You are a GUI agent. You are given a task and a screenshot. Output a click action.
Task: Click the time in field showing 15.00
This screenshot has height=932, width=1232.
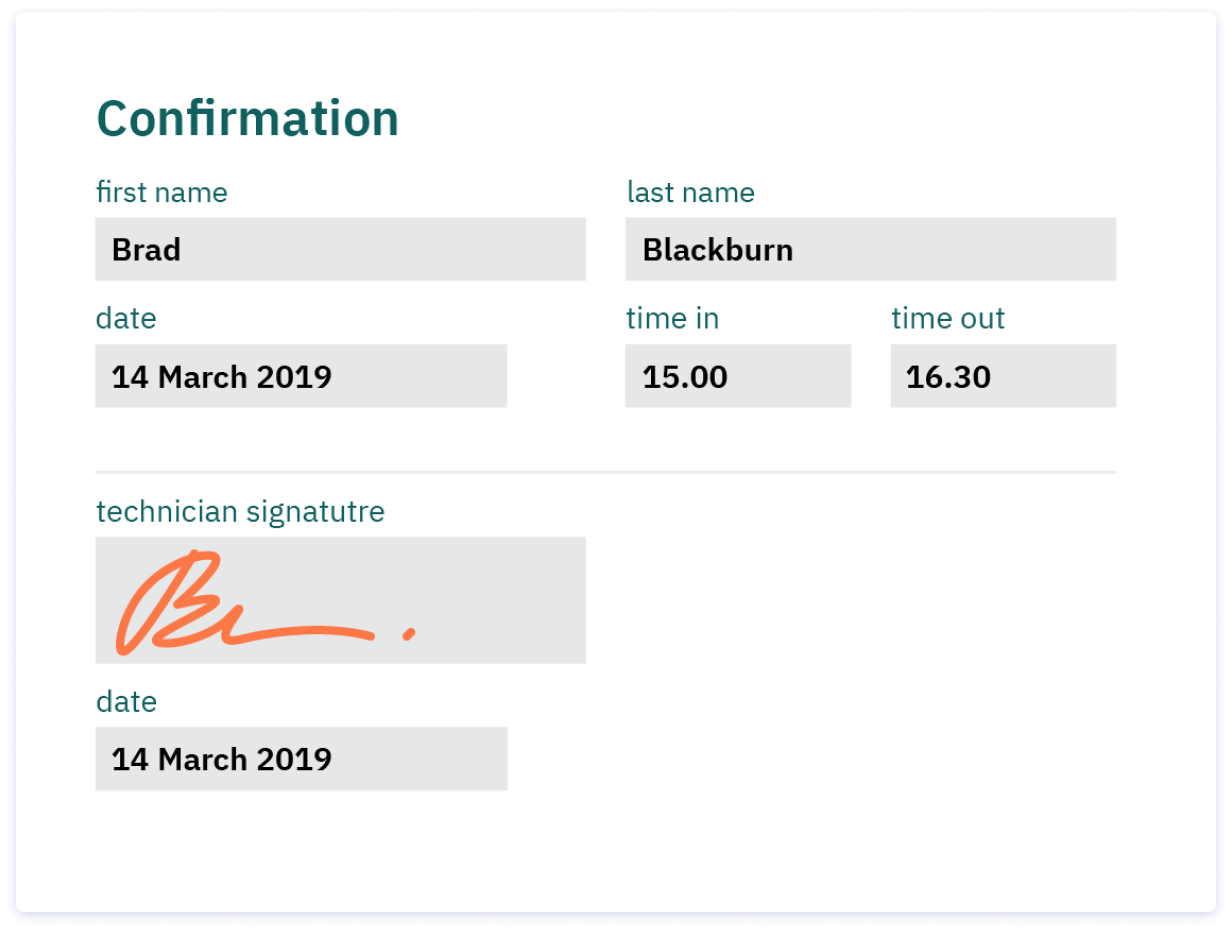point(737,376)
